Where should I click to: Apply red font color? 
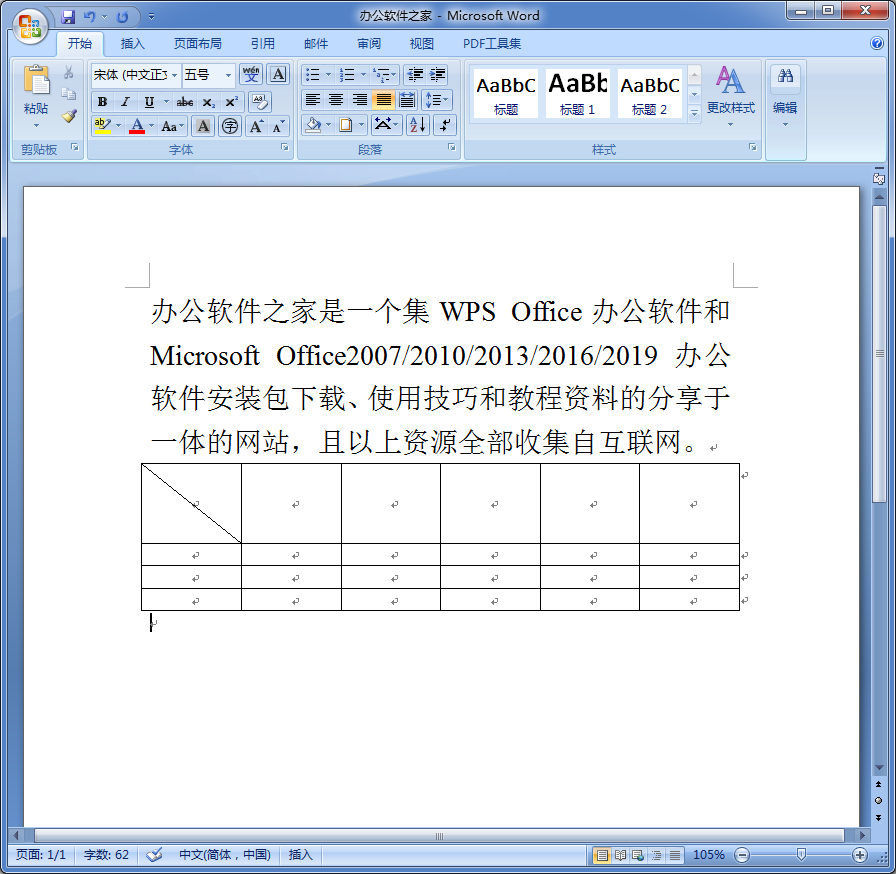[x=137, y=126]
